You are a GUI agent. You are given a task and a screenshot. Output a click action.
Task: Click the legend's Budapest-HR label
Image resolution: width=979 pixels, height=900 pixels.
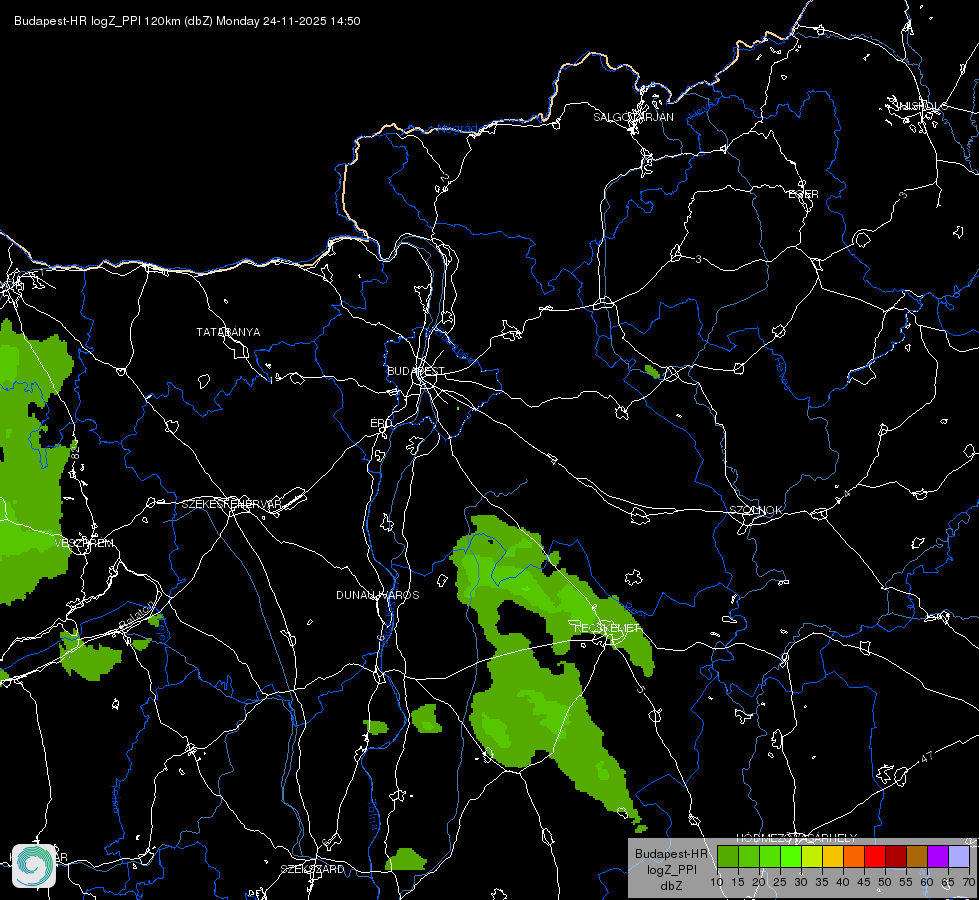(x=671, y=854)
